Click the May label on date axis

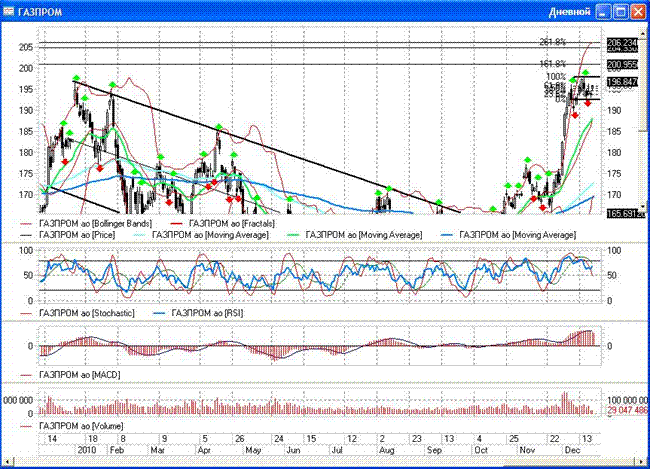pyautogui.click(x=253, y=450)
